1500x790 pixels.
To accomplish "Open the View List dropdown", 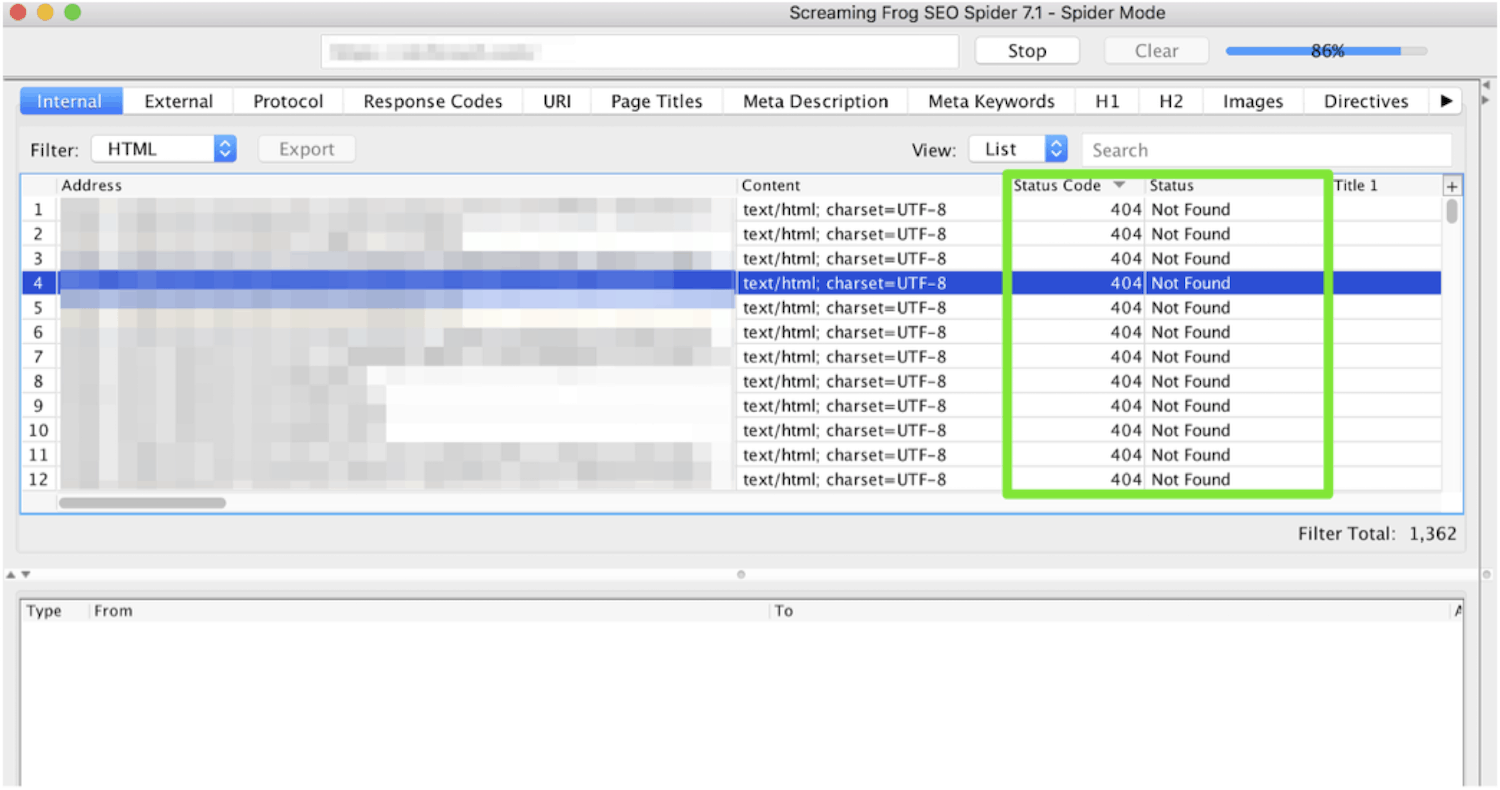I will [1018, 149].
